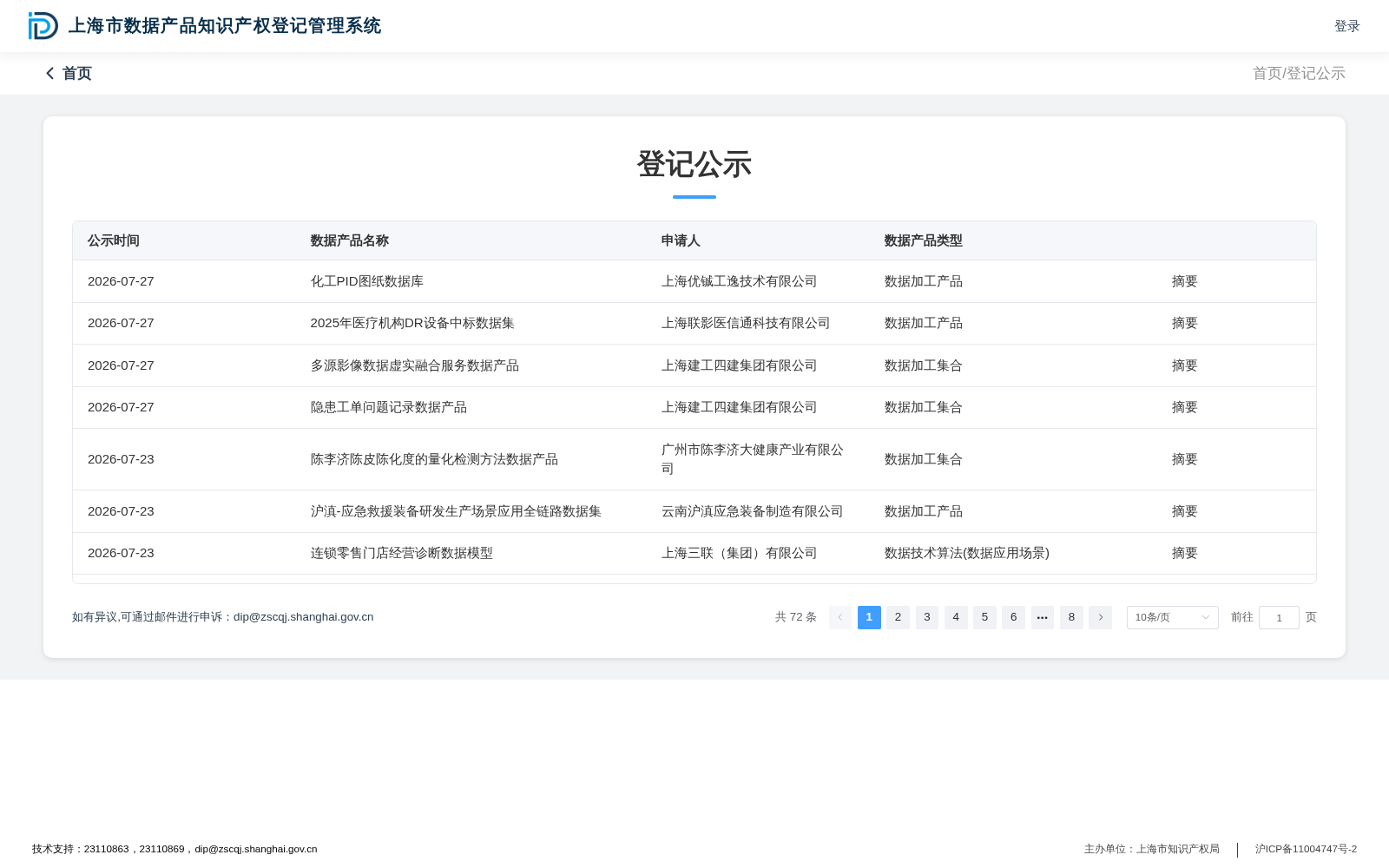
Task: Click the 前往 page number input
Action: pos(1279,617)
